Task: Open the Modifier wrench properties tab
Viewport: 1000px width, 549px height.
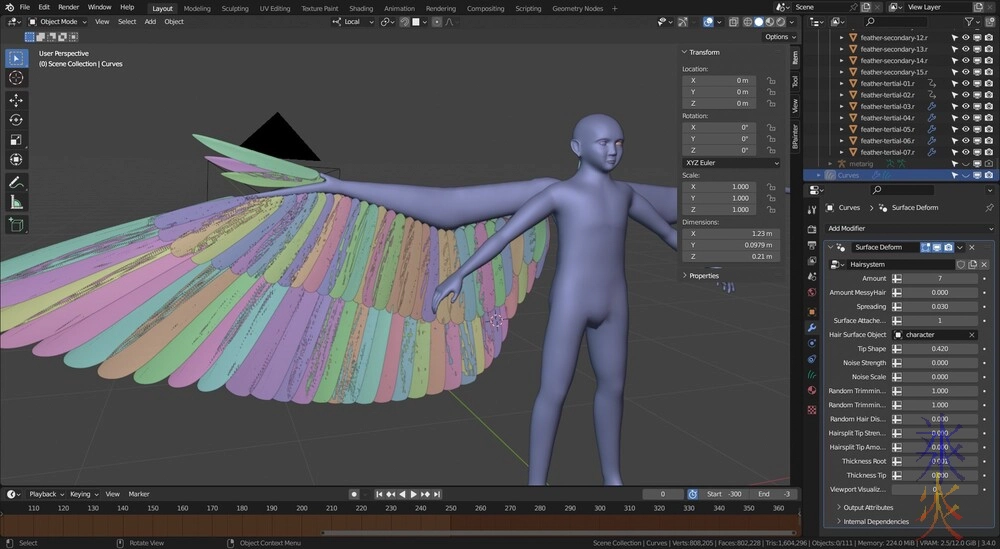Action: pyautogui.click(x=812, y=328)
